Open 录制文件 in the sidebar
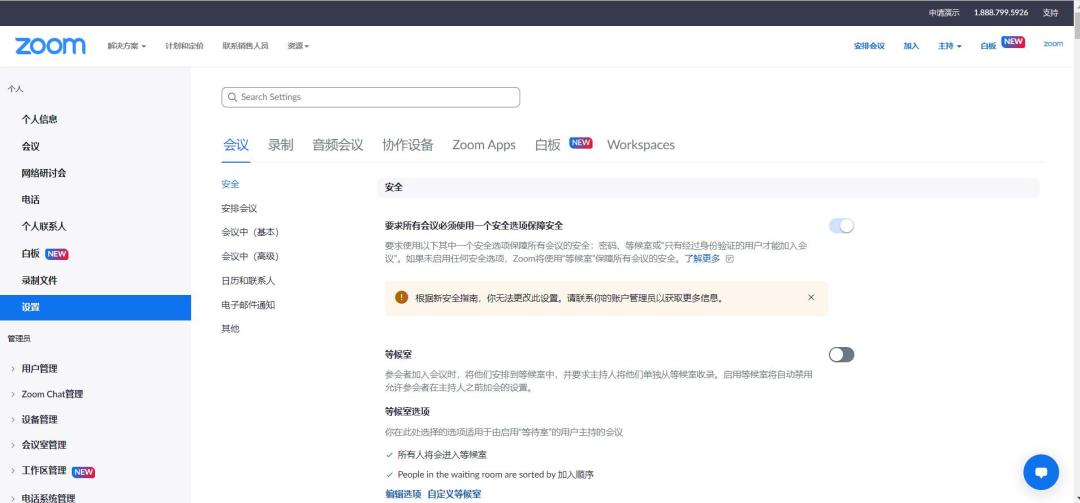 (x=39, y=280)
